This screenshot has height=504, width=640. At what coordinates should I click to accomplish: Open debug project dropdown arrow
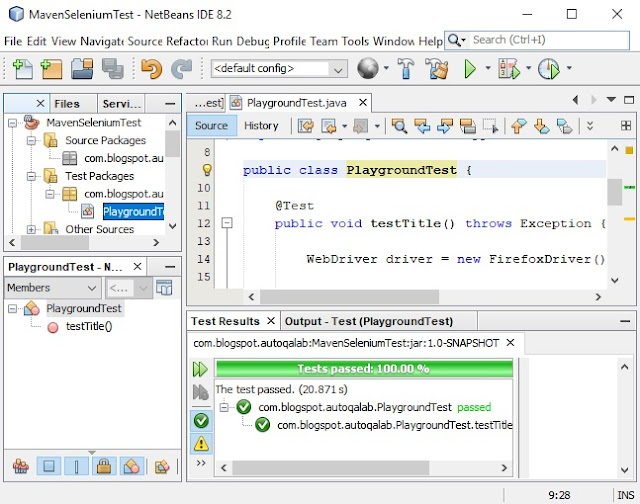tap(528, 68)
